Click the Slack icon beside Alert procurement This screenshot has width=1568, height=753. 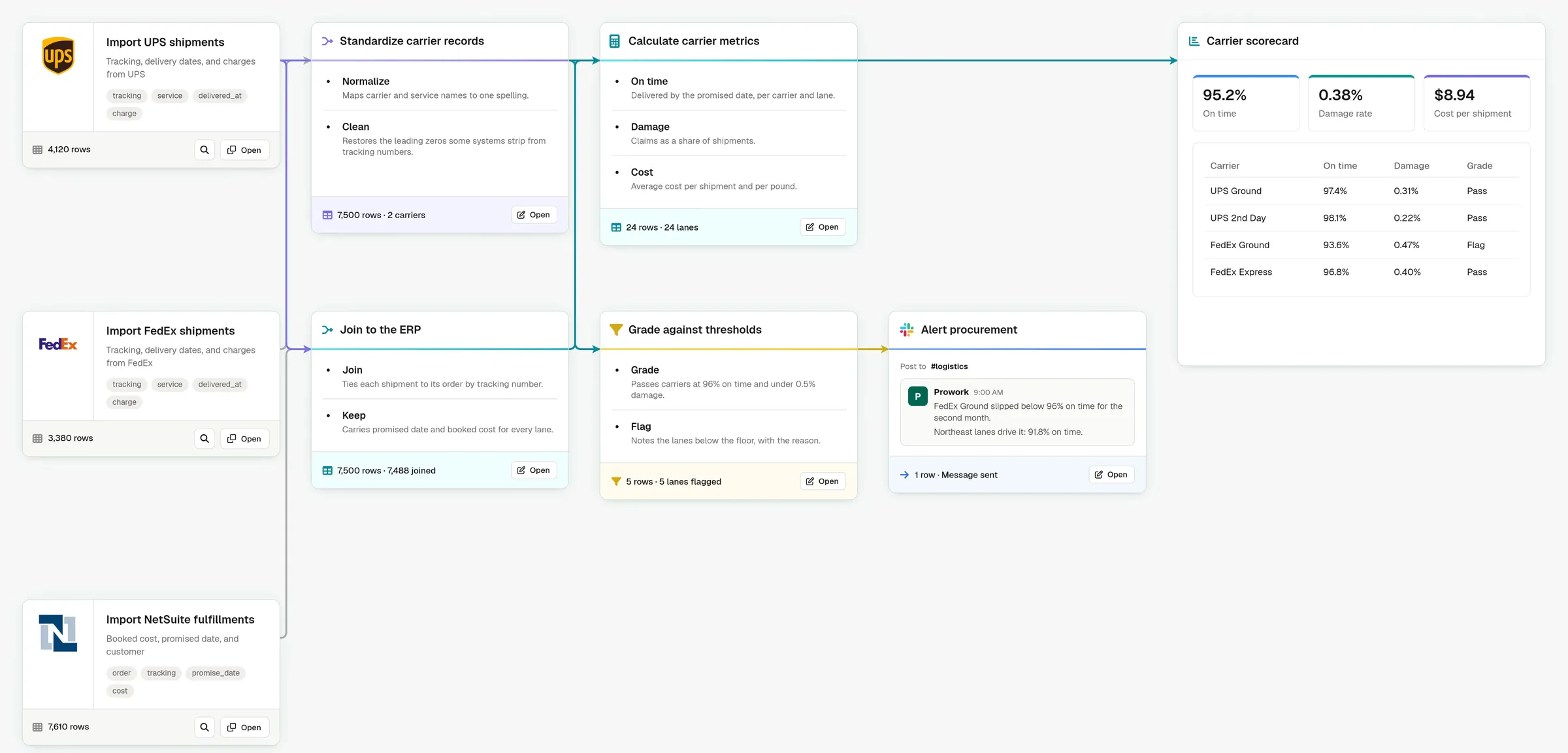[907, 330]
